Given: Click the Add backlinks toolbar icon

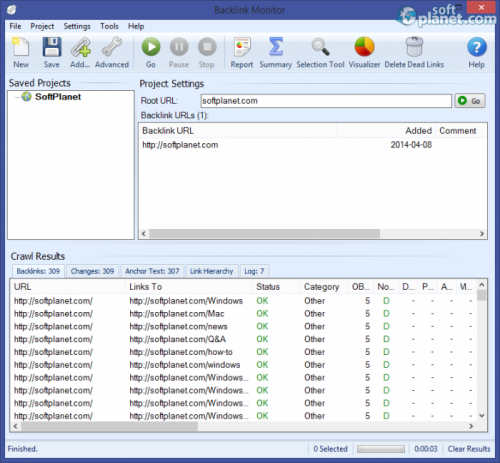Looking at the screenshot, I should pyautogui.click(x=80, y=52).
